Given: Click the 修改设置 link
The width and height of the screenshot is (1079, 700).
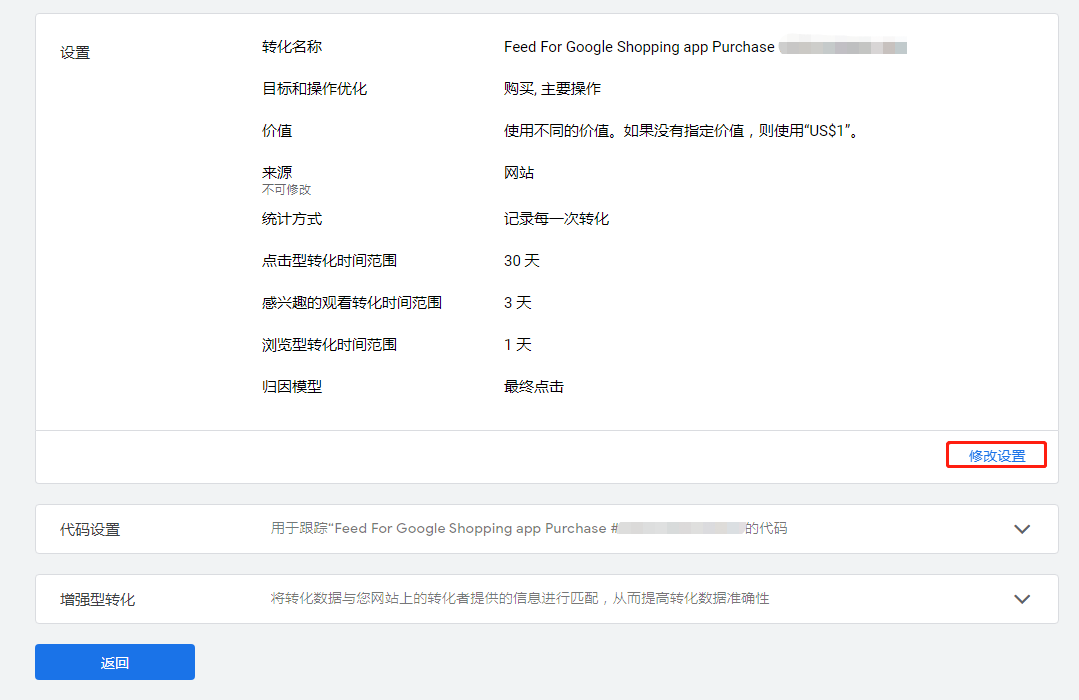Looking at the screenshot, I should (x=996, y=454).
